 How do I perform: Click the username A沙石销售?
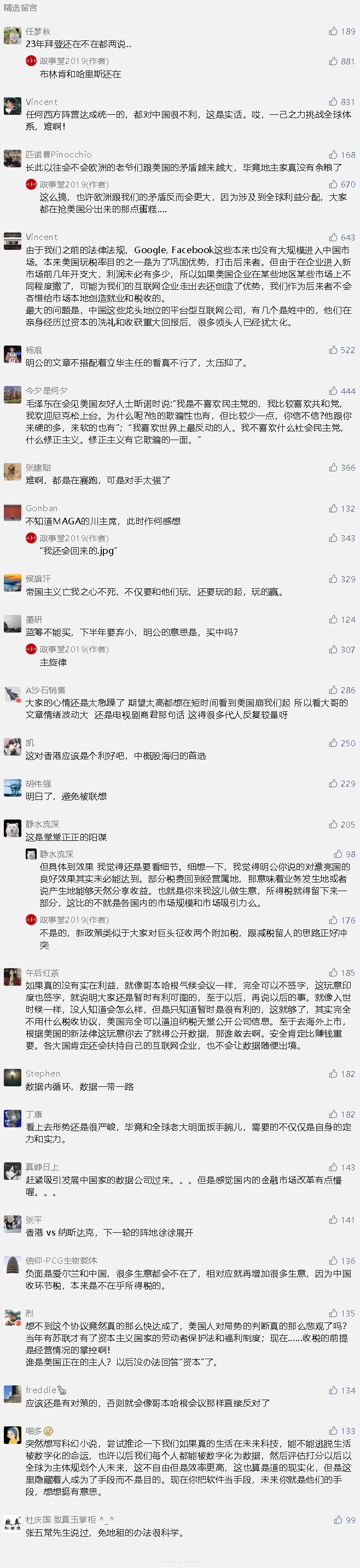tap(46, 691)
